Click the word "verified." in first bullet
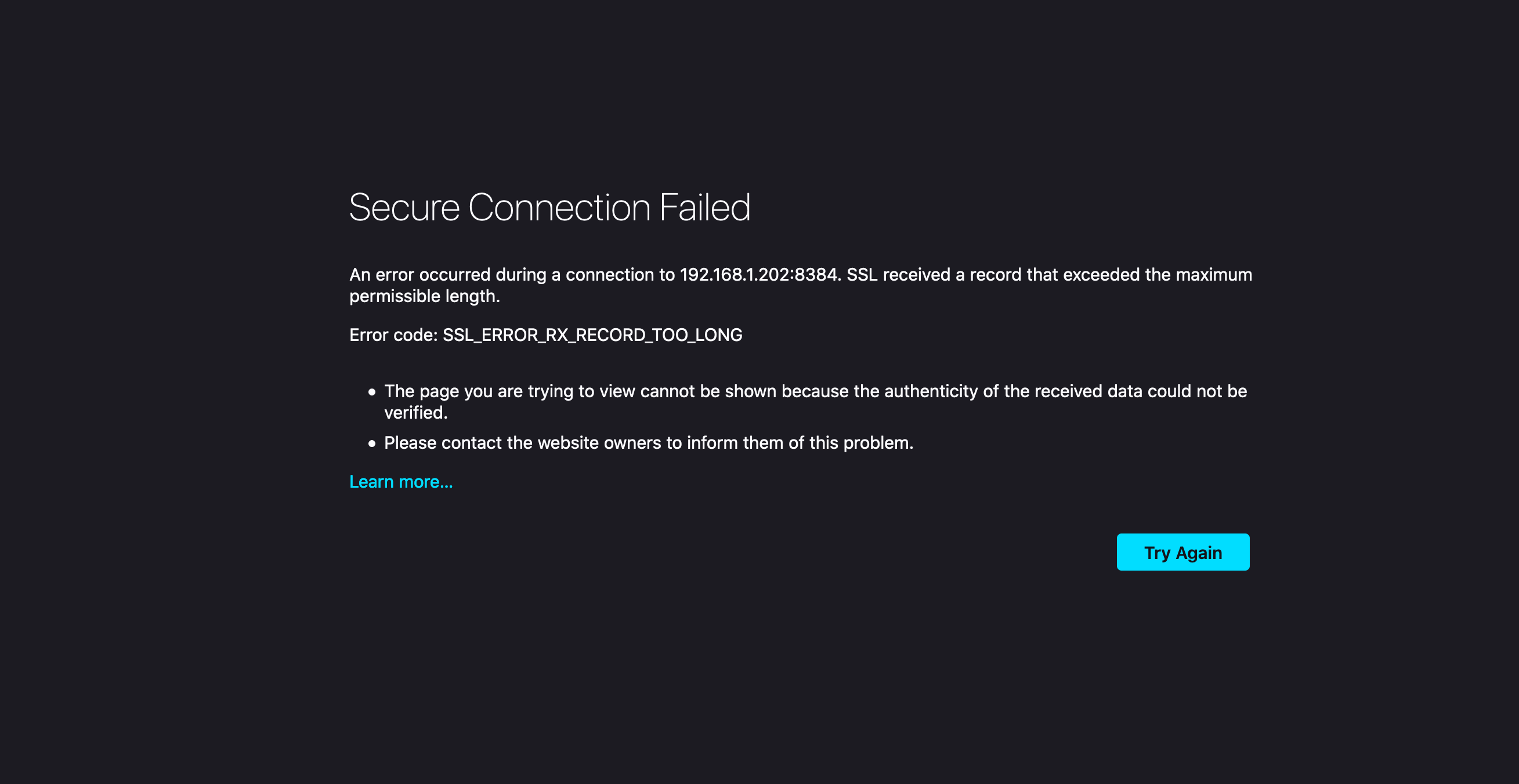 click(x=415, y=413)
